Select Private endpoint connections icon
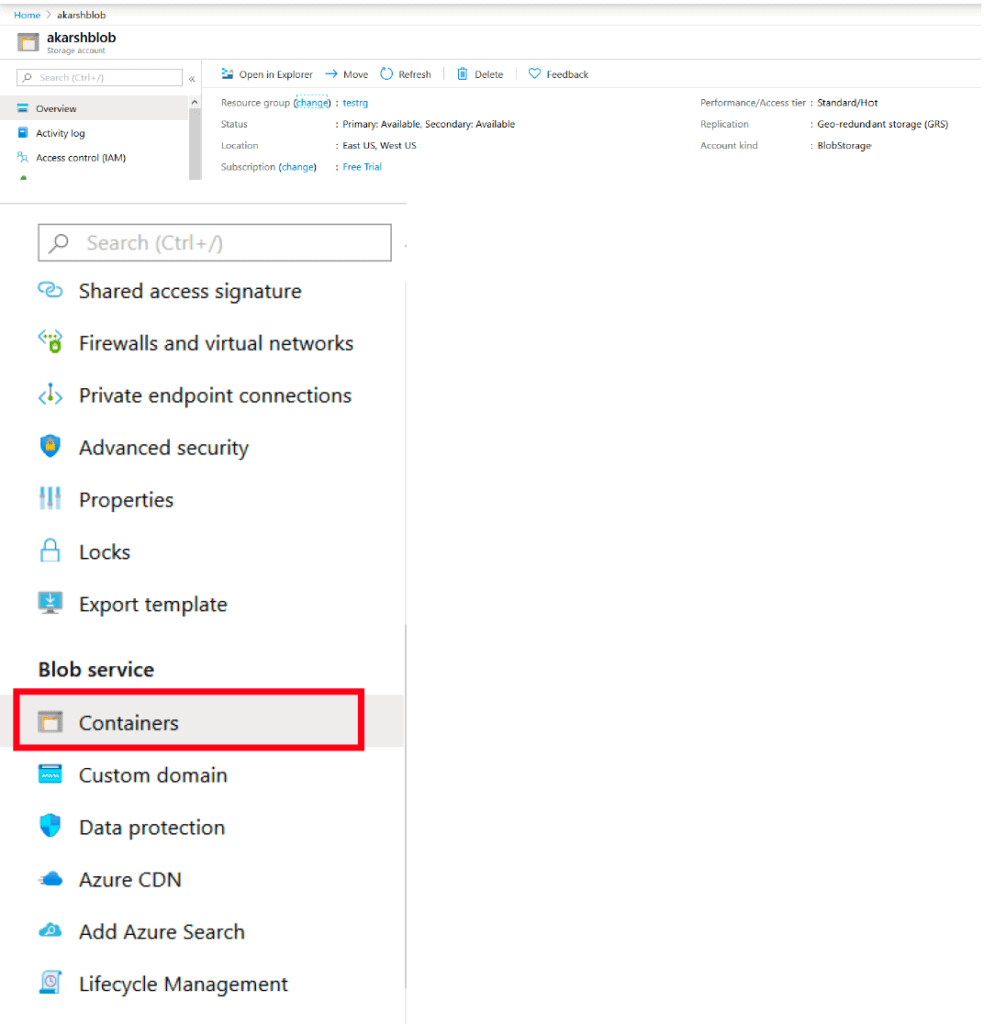984x1024 pixels. coord(50,395)
